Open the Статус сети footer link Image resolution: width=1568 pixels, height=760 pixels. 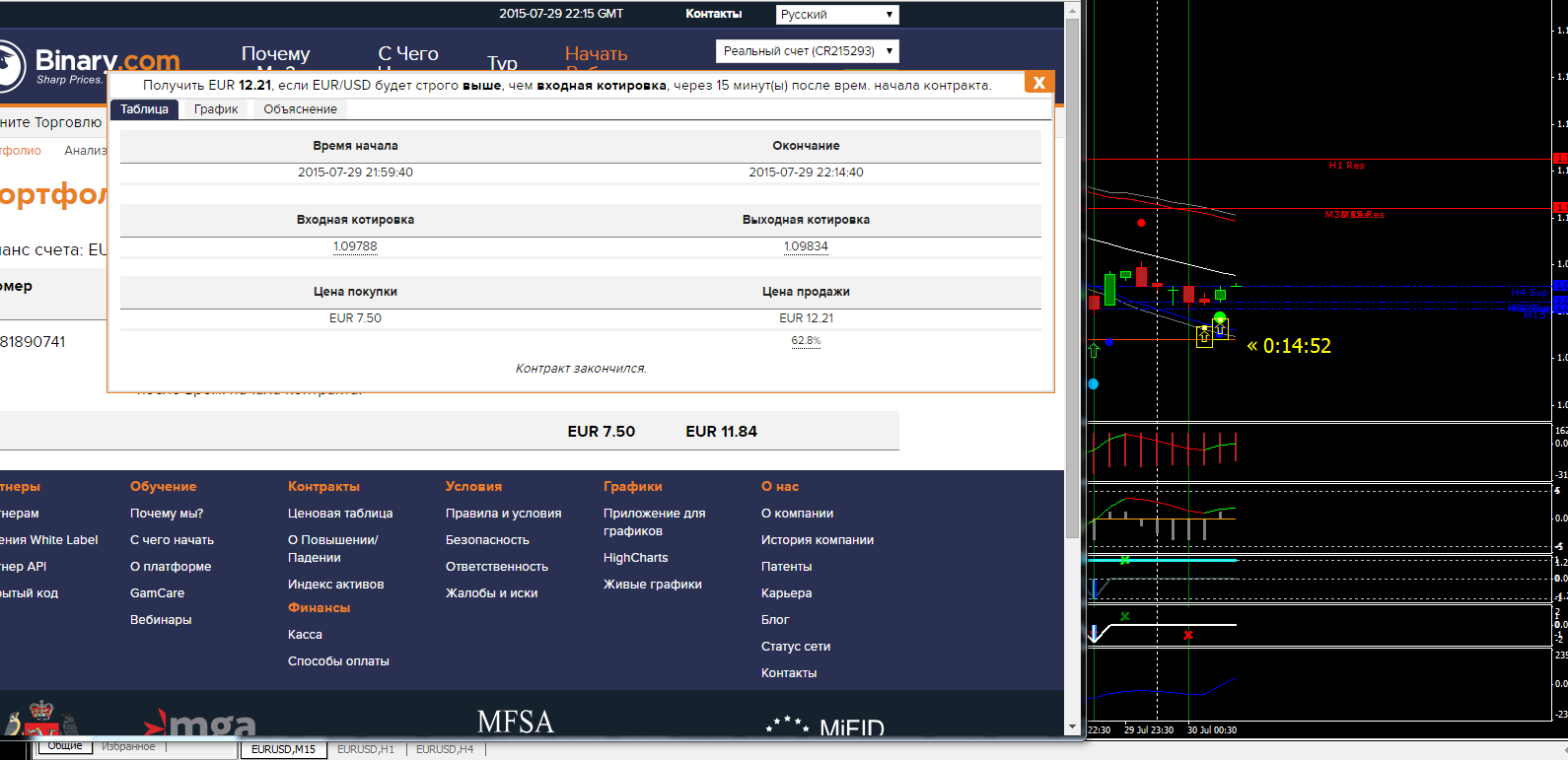pyautogui.click(x=796, y=647)
